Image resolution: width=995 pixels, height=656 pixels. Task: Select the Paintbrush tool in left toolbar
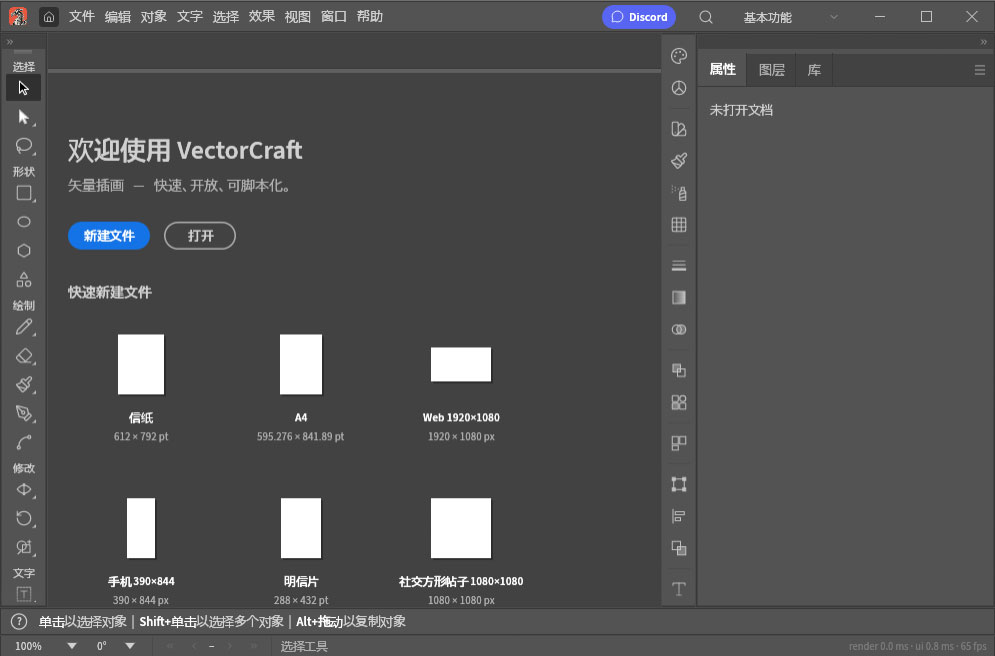pos(23,384)
